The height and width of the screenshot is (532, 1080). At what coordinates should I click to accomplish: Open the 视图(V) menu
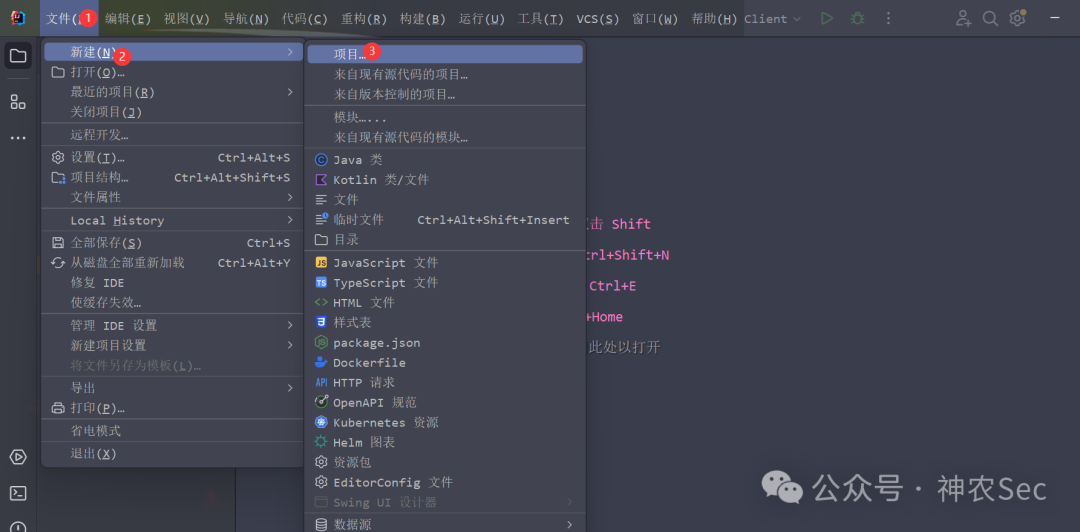pyautogui.click(x=187, y=19)
